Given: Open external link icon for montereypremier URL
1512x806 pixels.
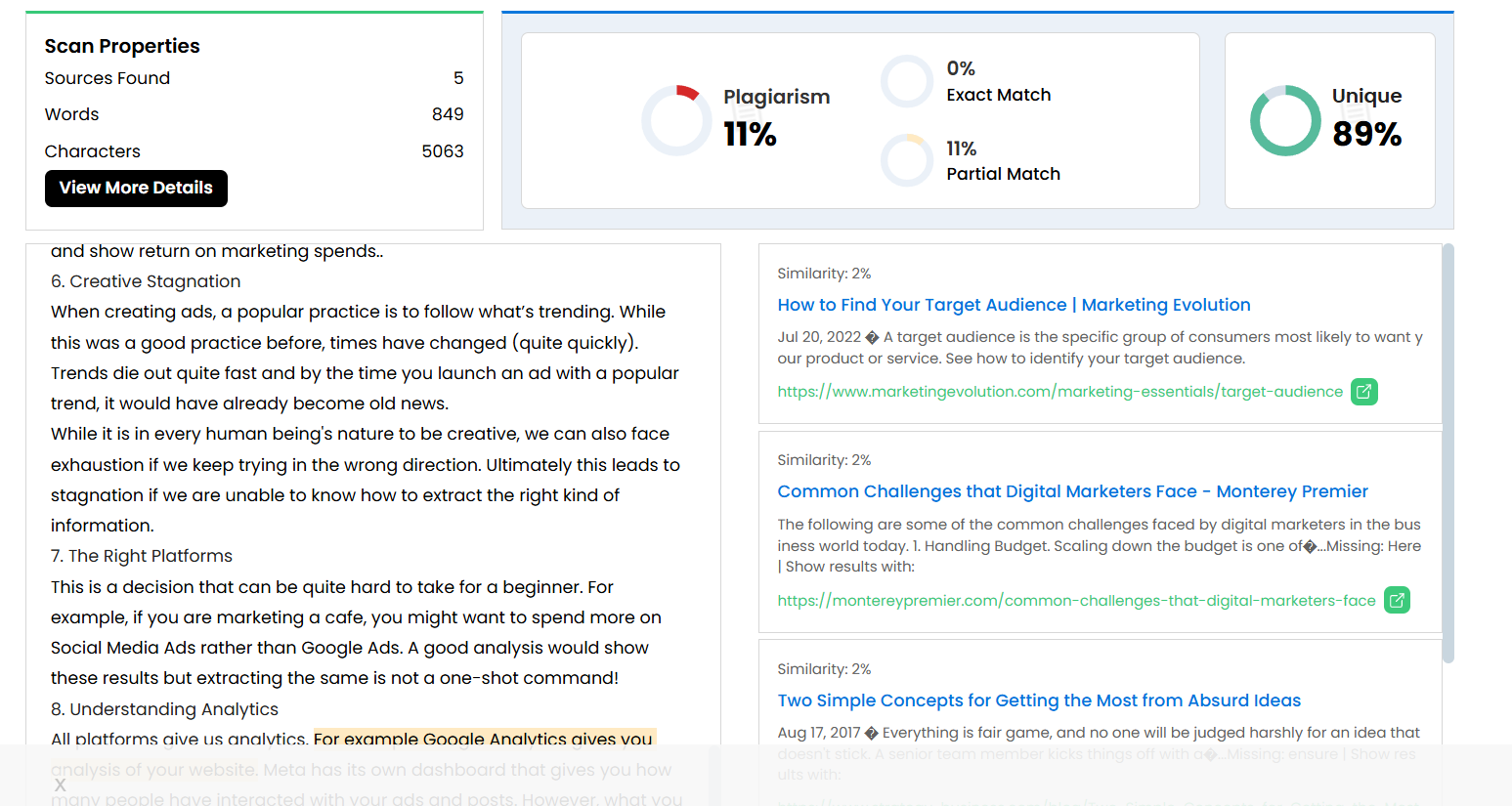Looking at the screenshot, I should point(1398,600).
